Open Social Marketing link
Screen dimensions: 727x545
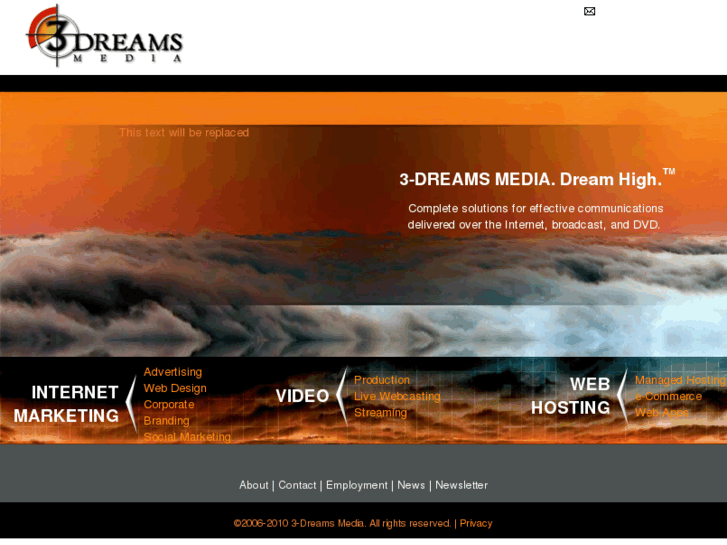click(187, 437)
